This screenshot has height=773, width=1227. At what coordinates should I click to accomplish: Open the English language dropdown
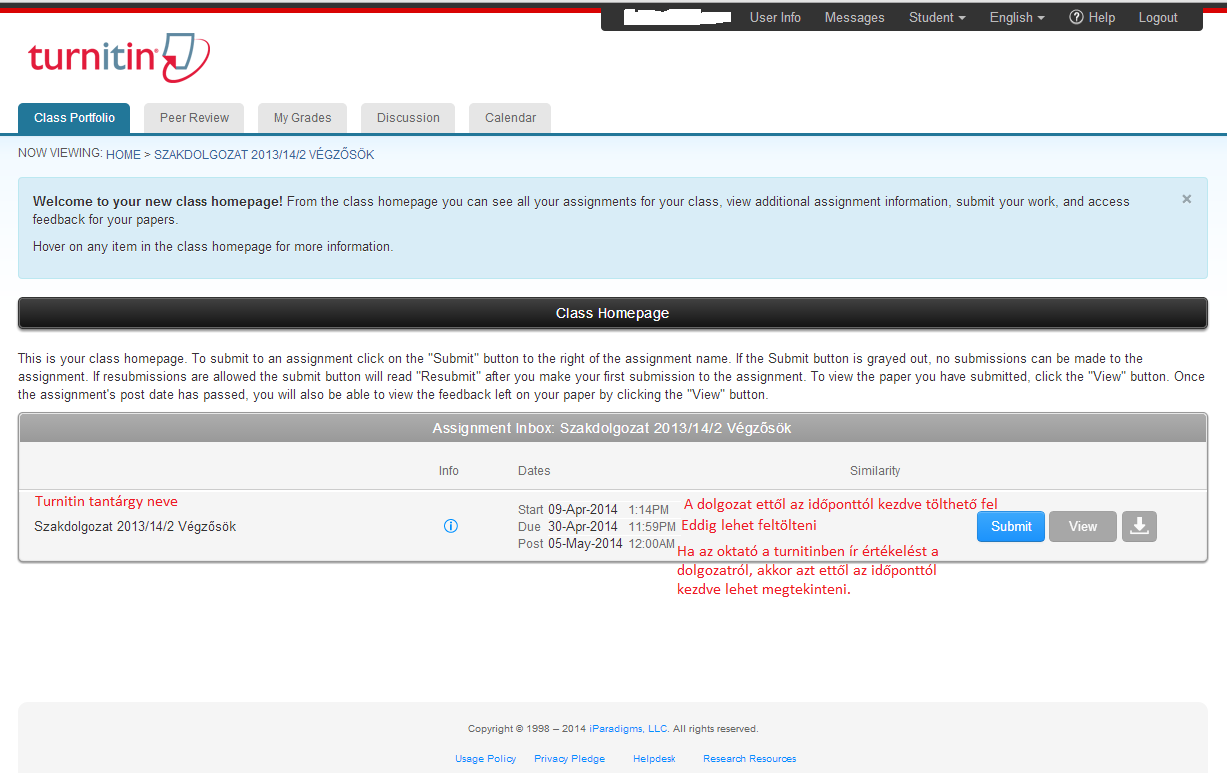coord(1017,18)
